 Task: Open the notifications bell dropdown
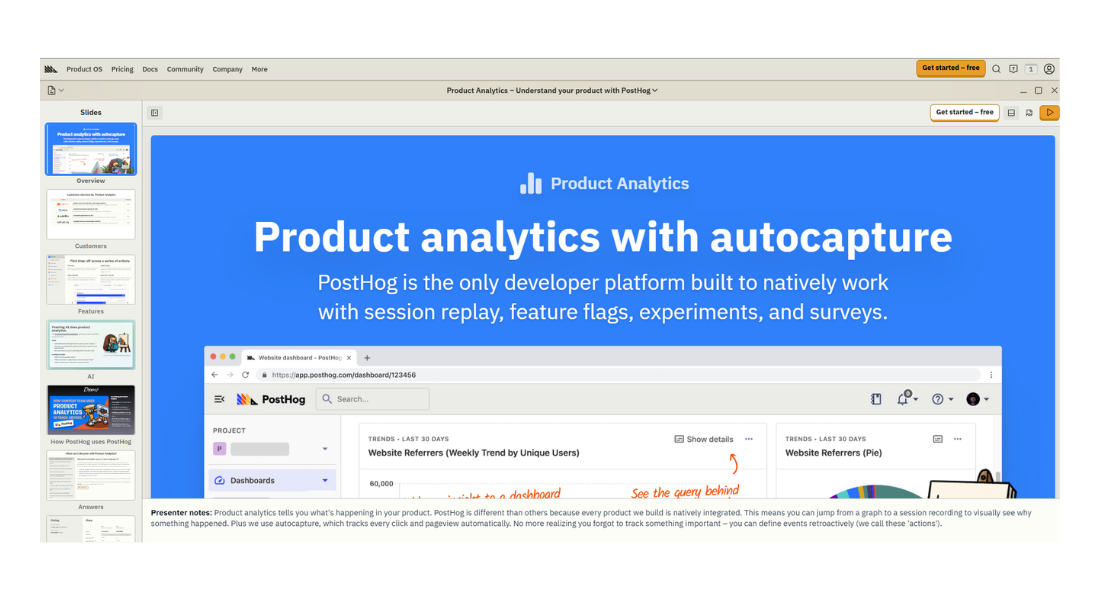906,399
